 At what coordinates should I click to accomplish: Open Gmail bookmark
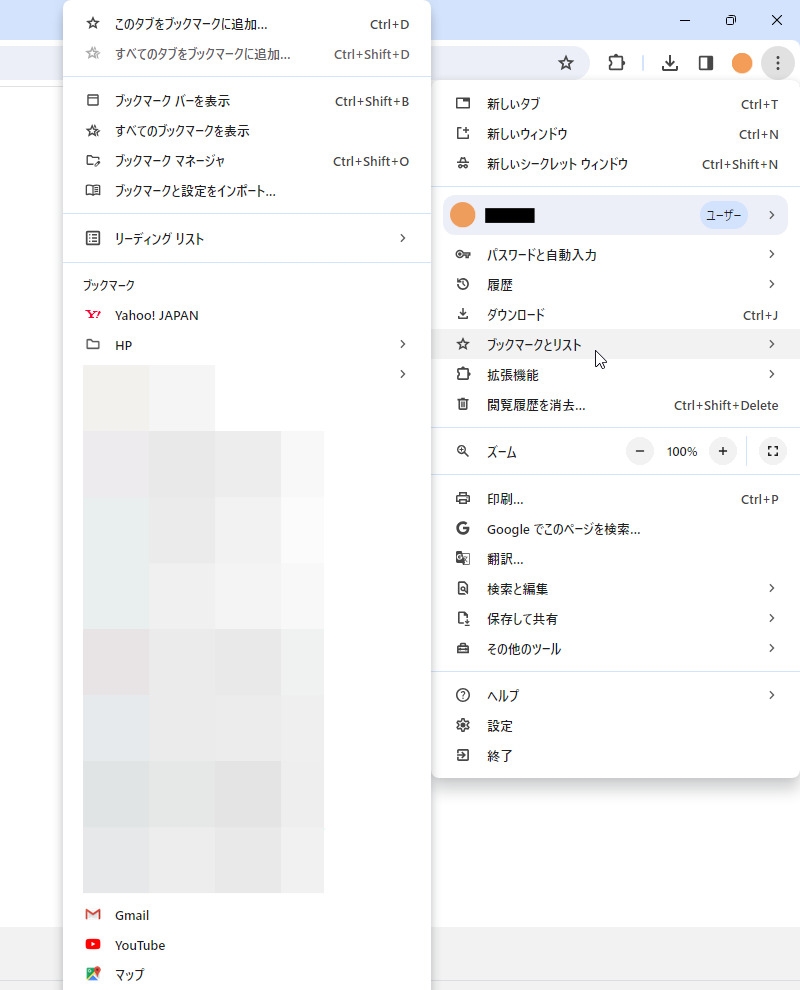[132, 915]
